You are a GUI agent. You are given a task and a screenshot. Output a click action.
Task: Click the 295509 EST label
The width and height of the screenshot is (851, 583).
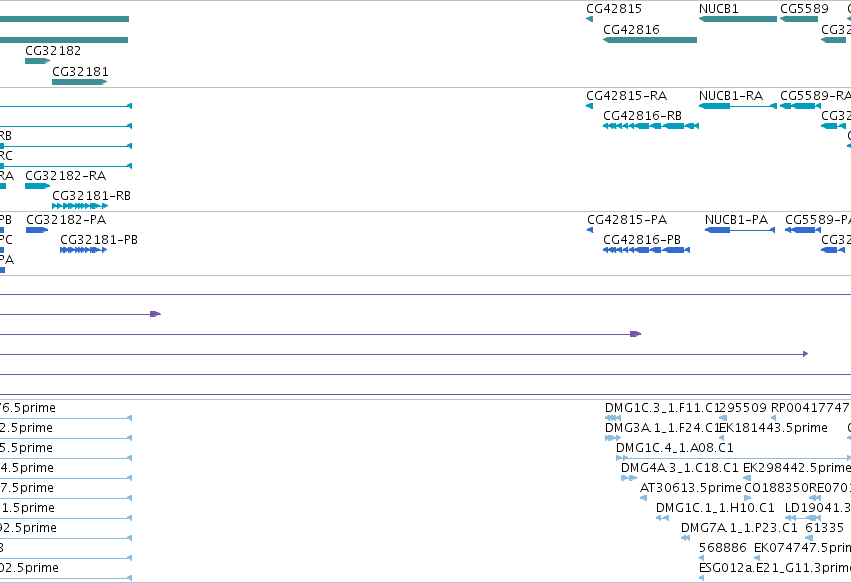(742, 408)
